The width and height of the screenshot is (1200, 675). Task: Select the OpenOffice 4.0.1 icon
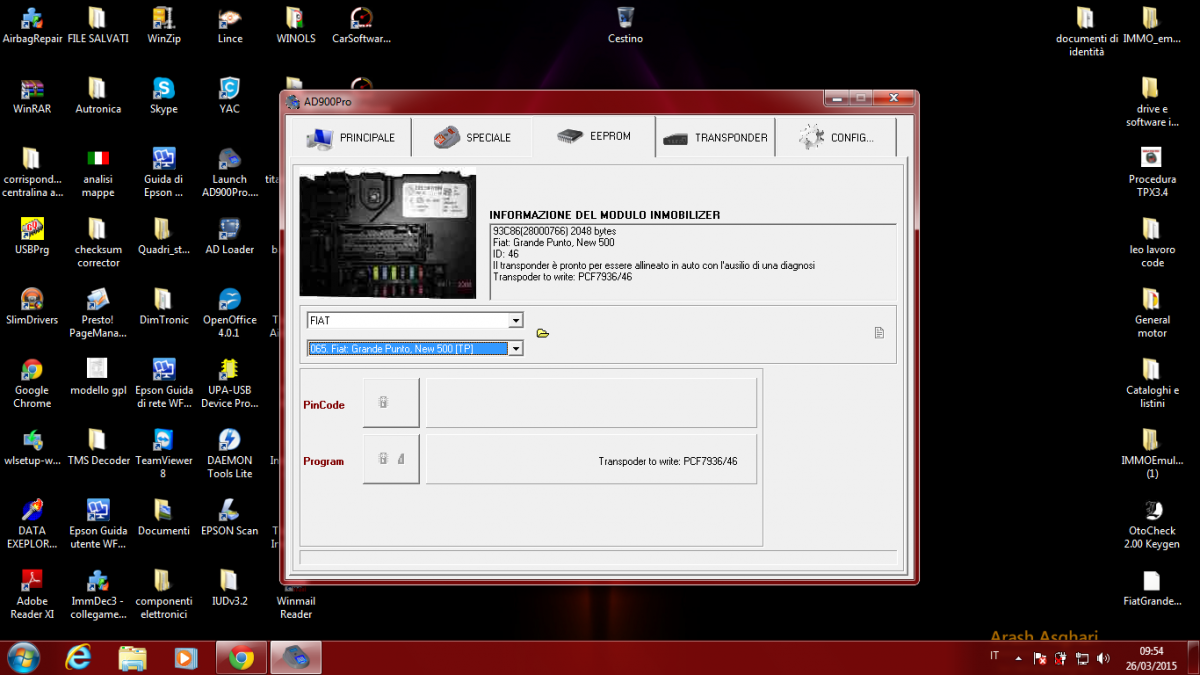(x=230, y=313)
